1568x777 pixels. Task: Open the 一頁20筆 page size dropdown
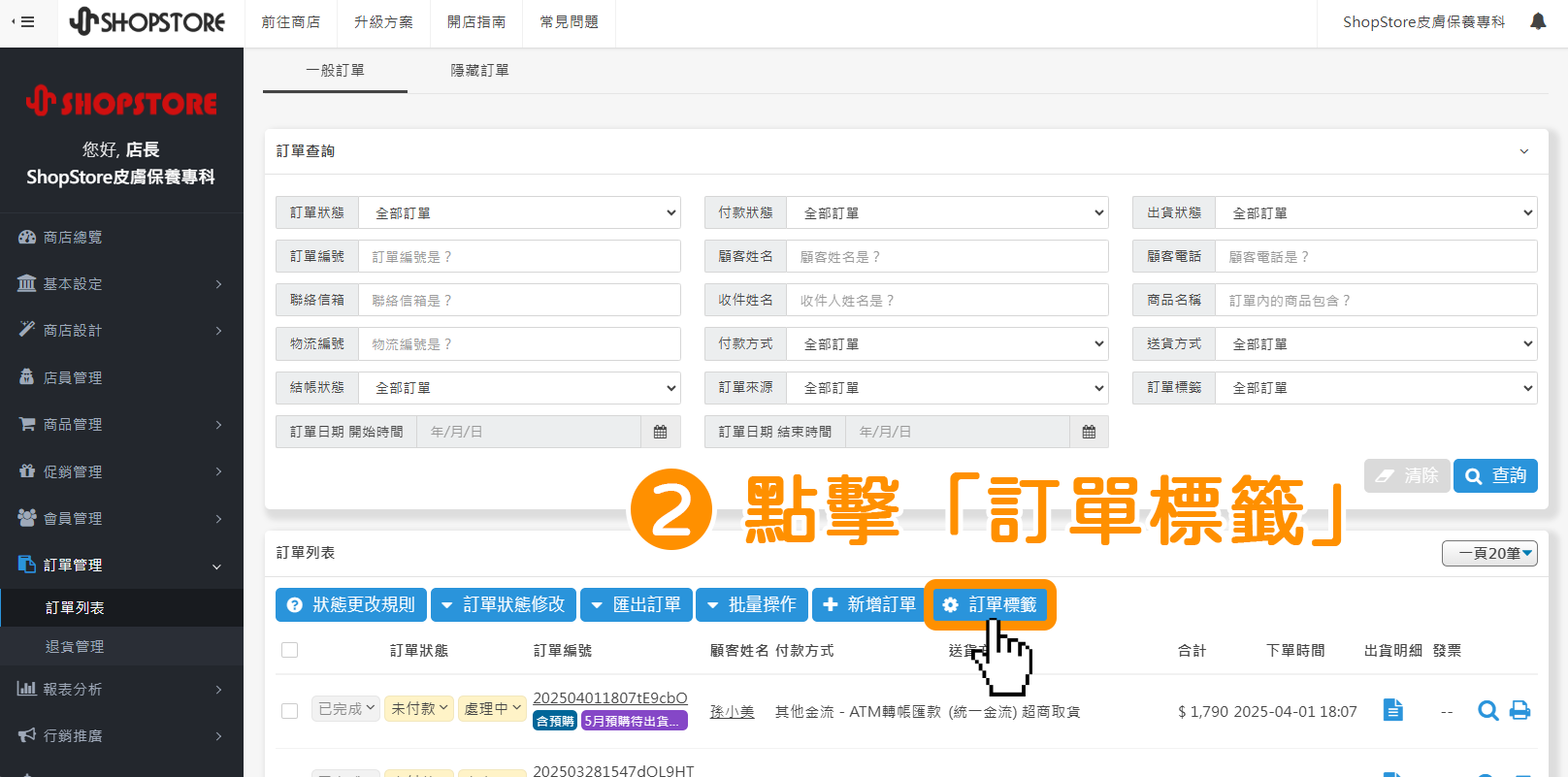[1489, 553]
